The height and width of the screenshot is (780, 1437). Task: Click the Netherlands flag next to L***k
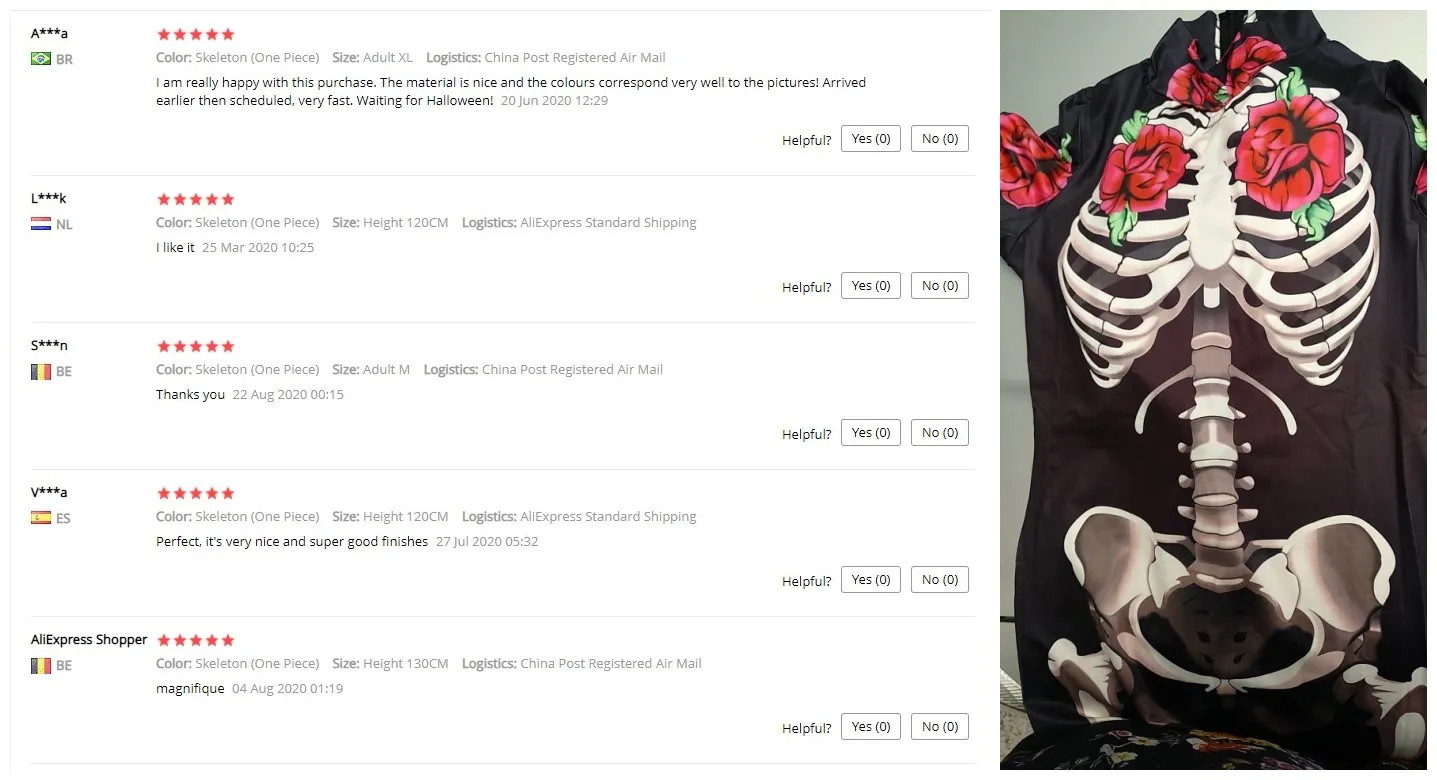pyautogui.click(x=41, y=224)
